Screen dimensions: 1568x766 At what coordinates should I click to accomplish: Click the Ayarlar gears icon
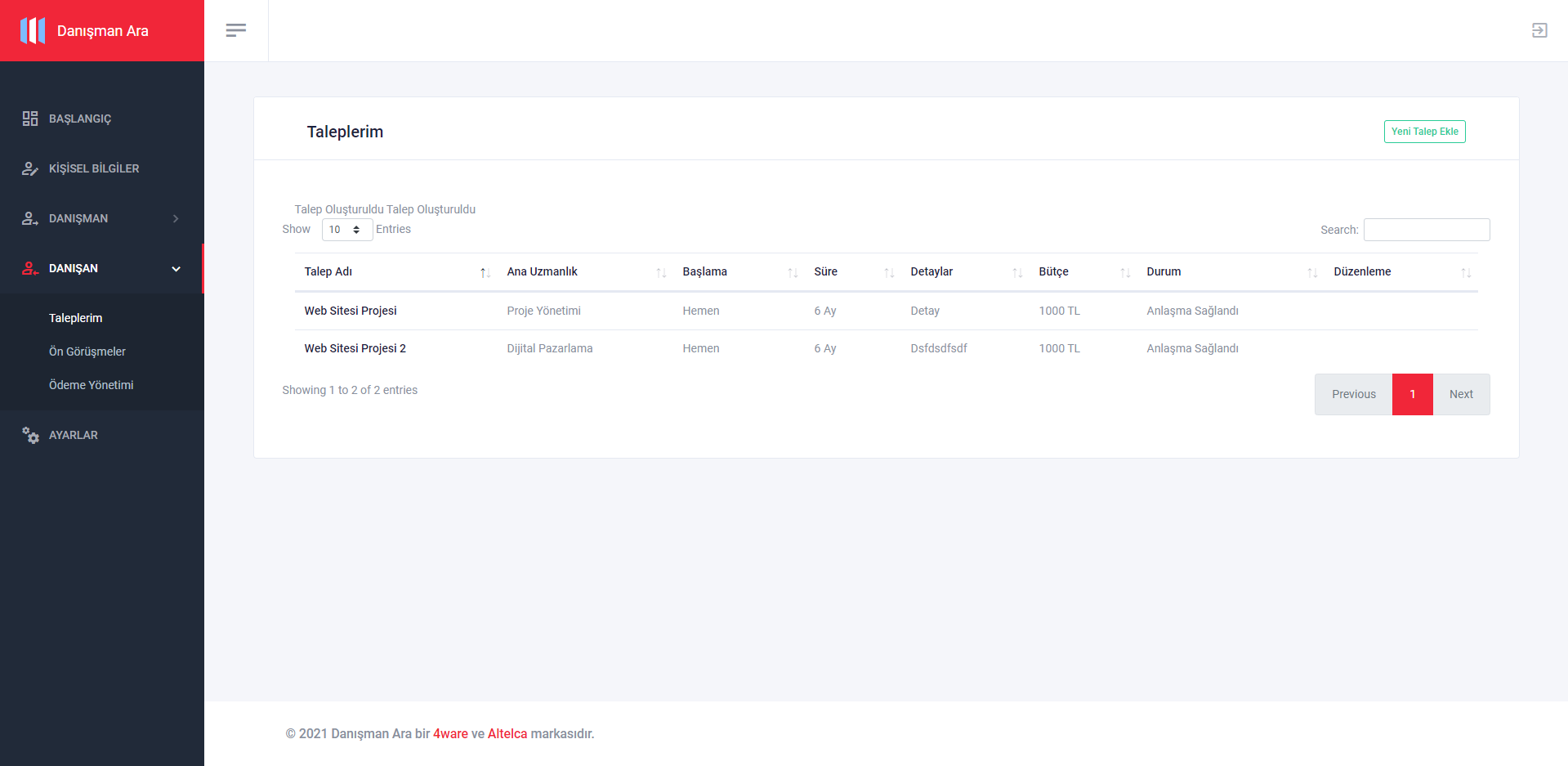[x=30, y=435]
